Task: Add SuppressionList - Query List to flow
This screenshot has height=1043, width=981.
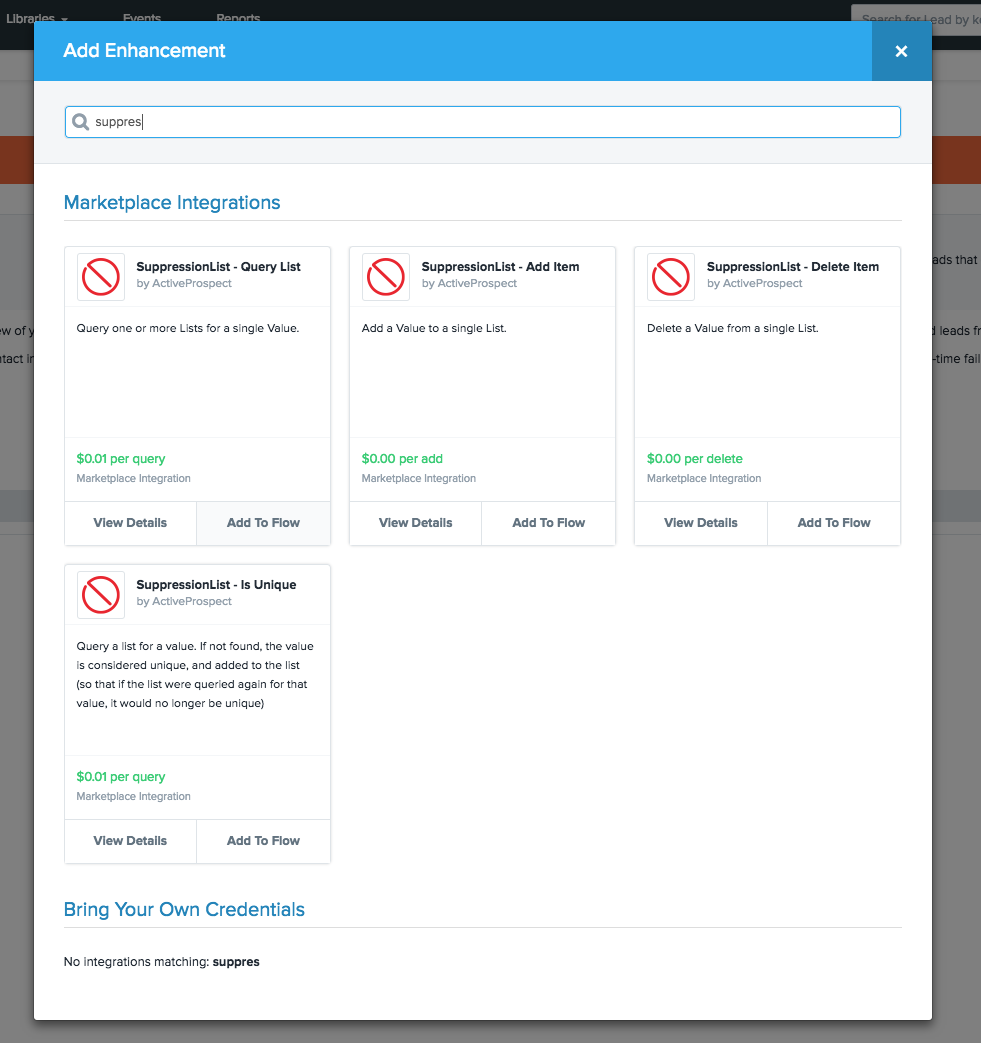Action: pos(263,523)
